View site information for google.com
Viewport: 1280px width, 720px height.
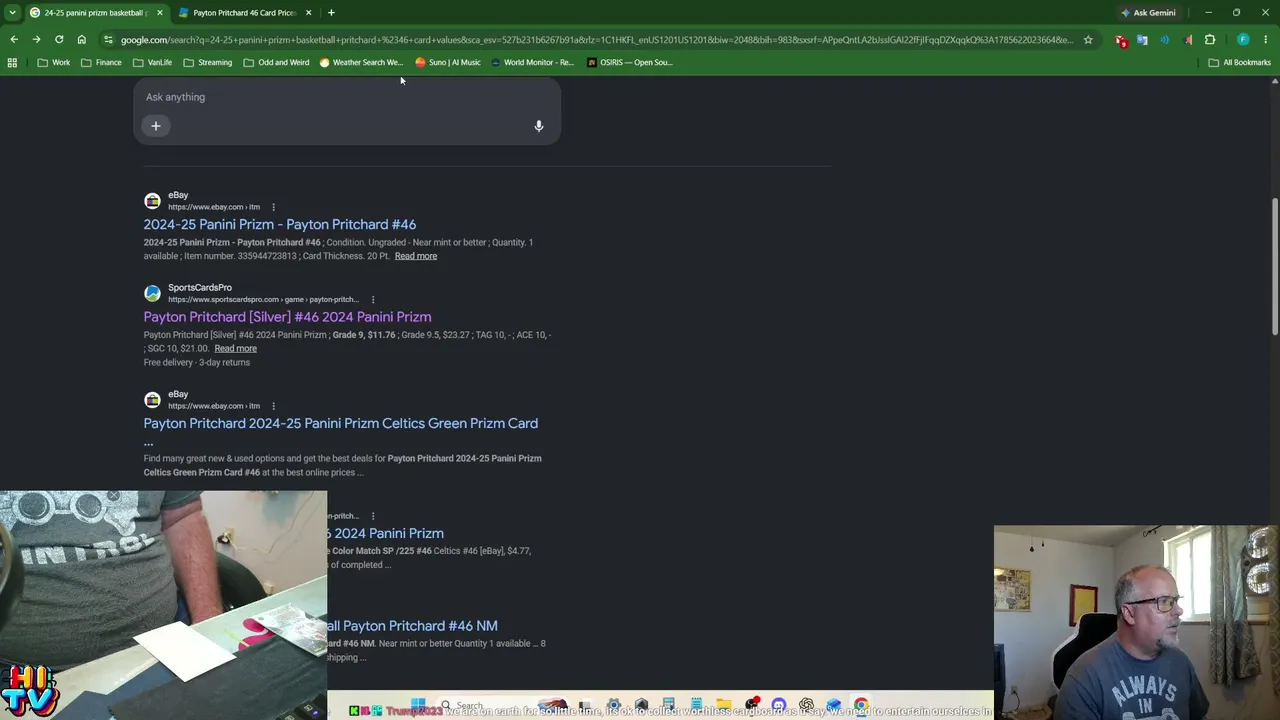click(x=108, y=40)
